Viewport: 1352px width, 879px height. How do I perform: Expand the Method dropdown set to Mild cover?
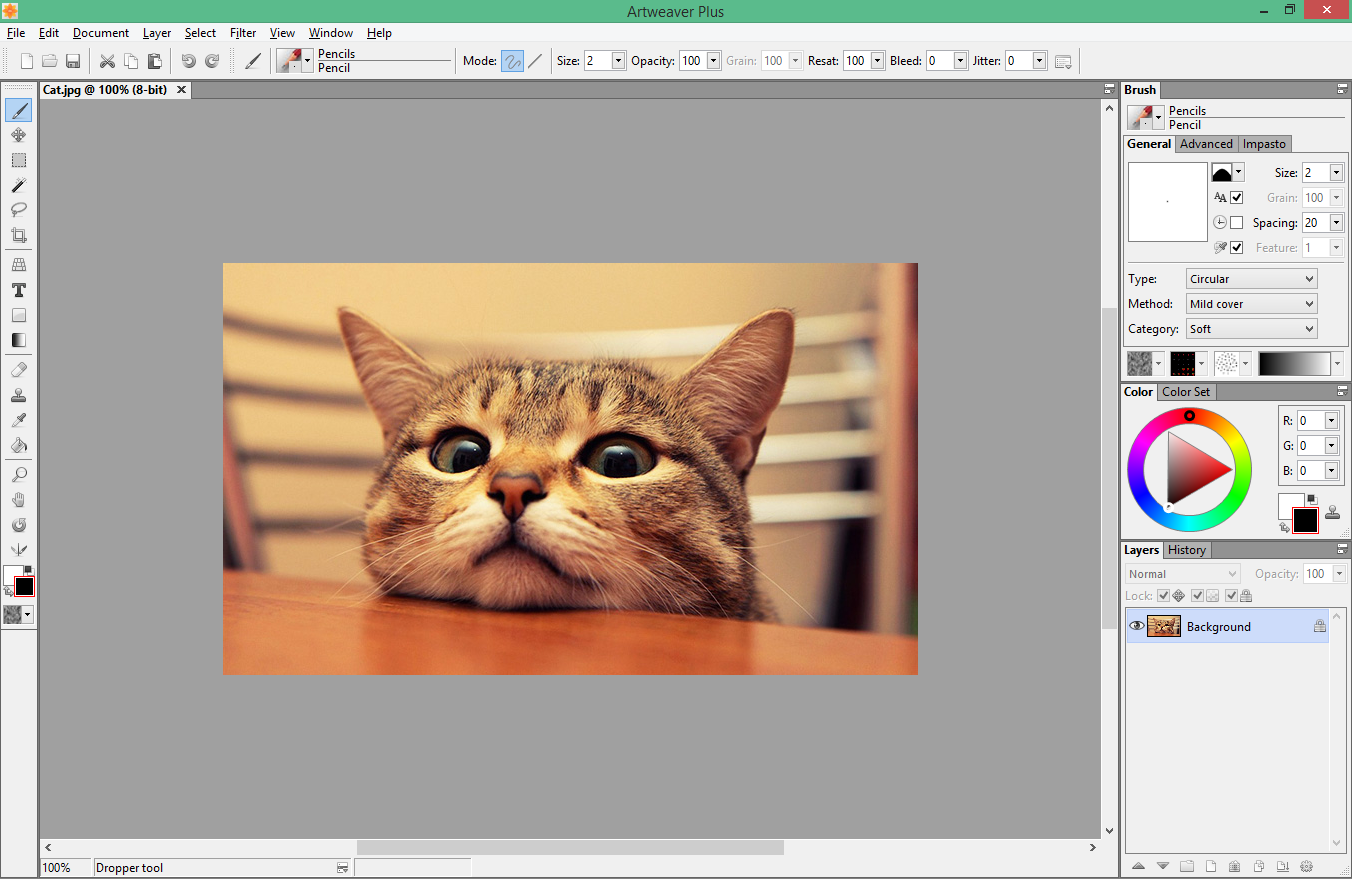coord(1251,304)
